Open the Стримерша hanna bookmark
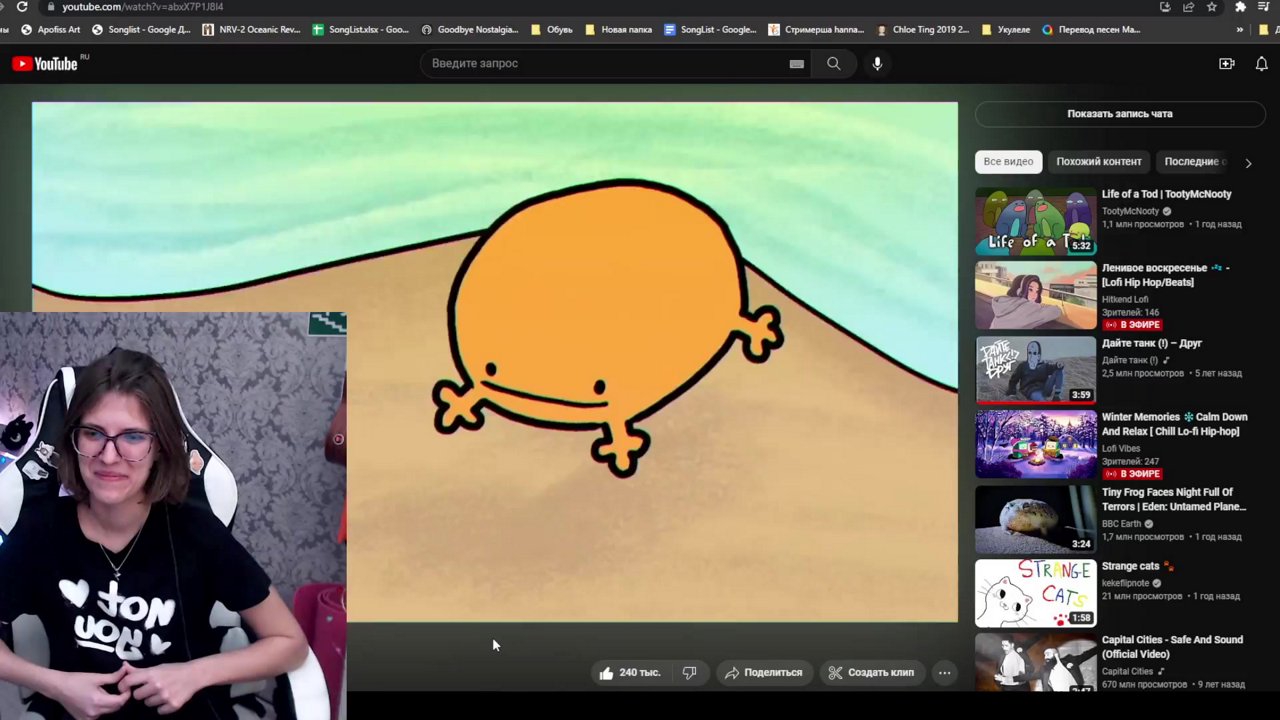 click(x=816, y=29)
